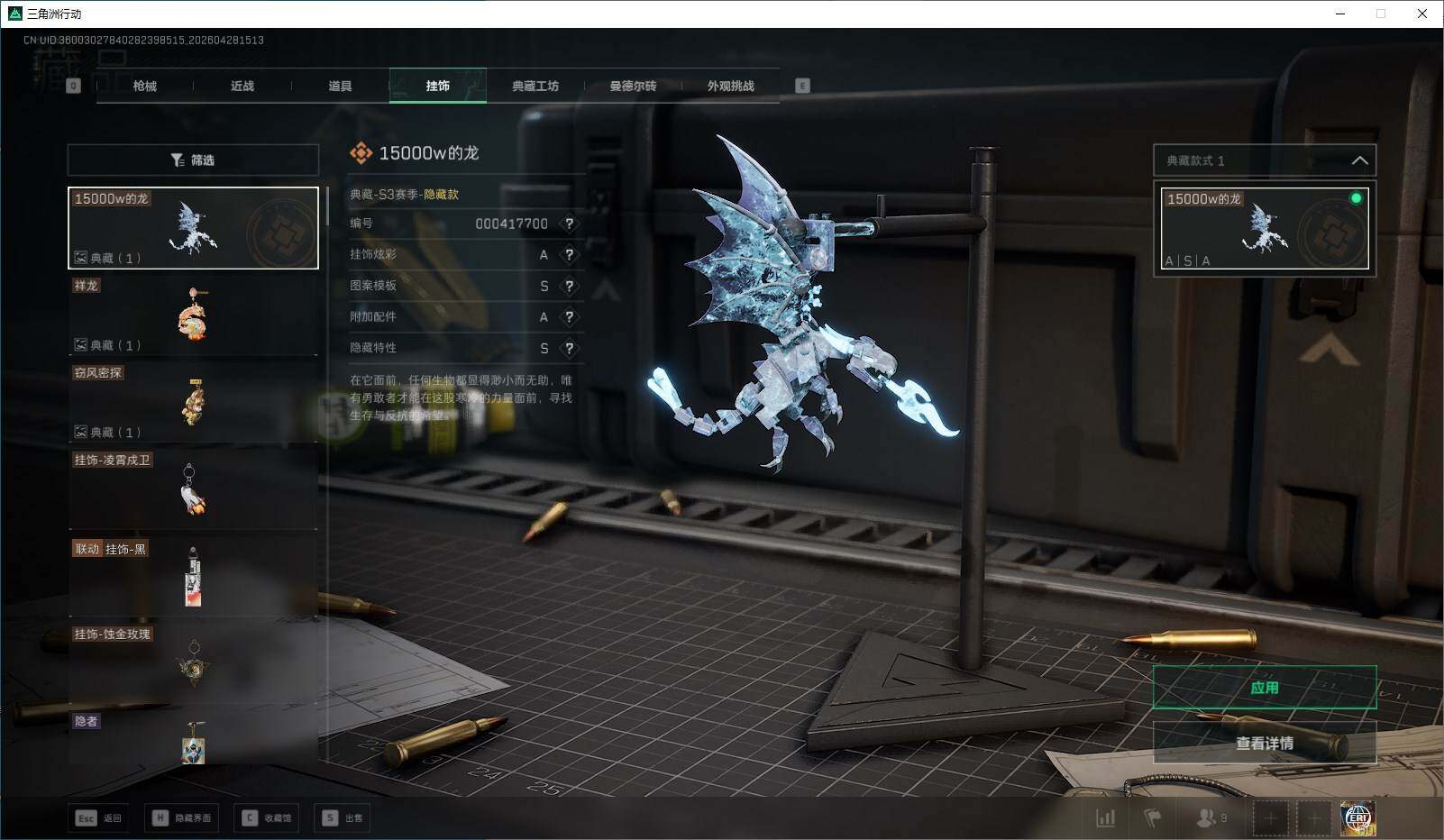
Task: Select the 祥龙 charm in the list
Action: point(193,315)
